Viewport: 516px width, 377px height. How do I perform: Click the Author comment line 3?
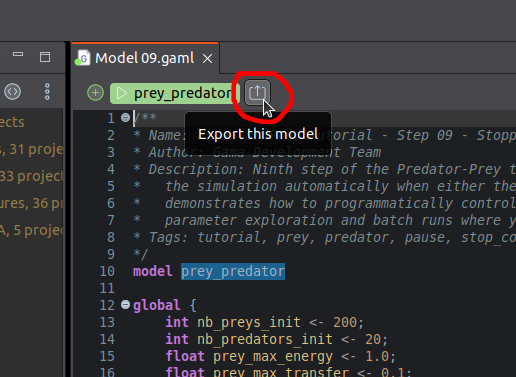(257, 152)
